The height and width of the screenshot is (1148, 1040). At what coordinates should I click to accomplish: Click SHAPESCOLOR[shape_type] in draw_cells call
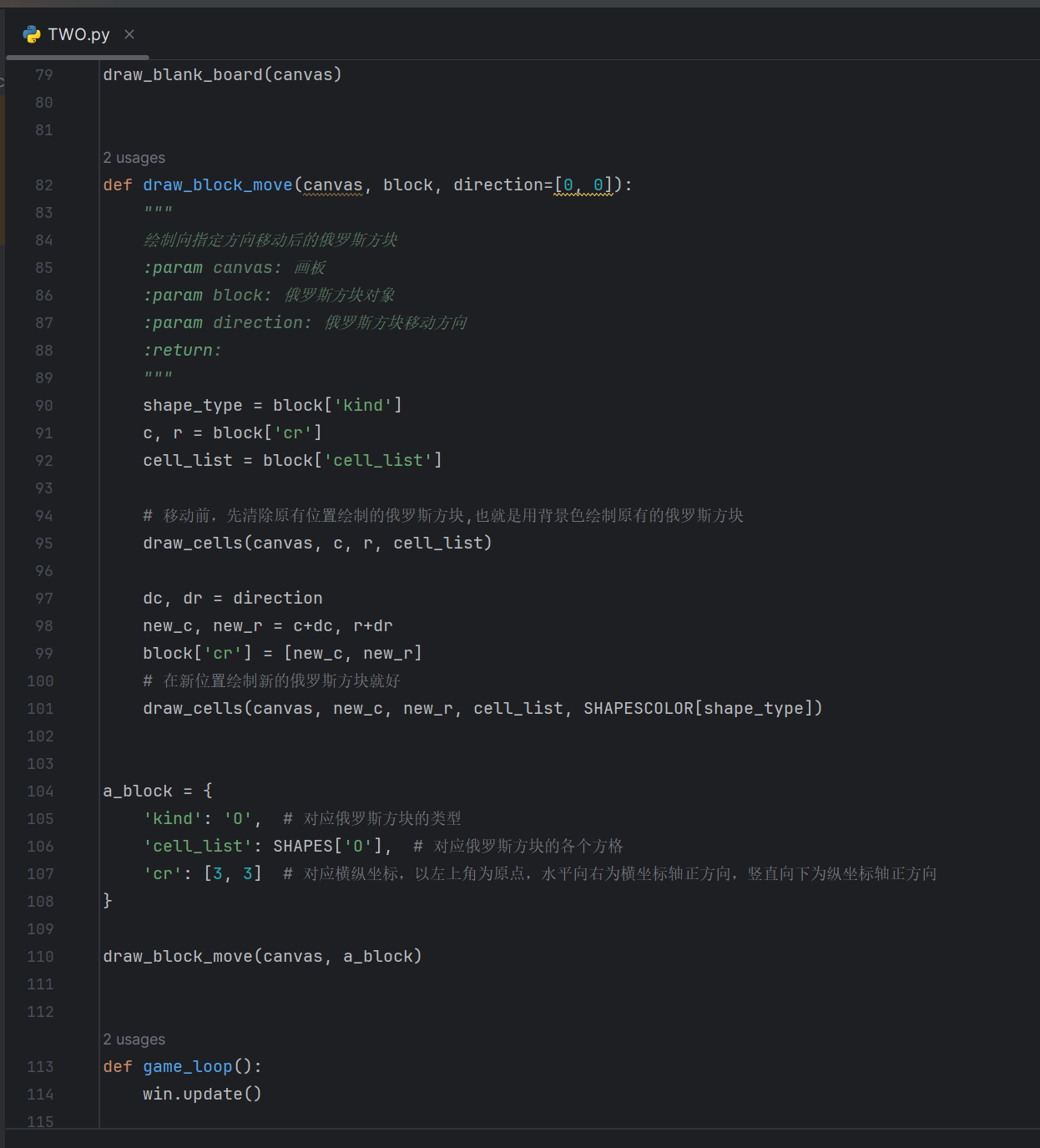click(x=698, y=708)
